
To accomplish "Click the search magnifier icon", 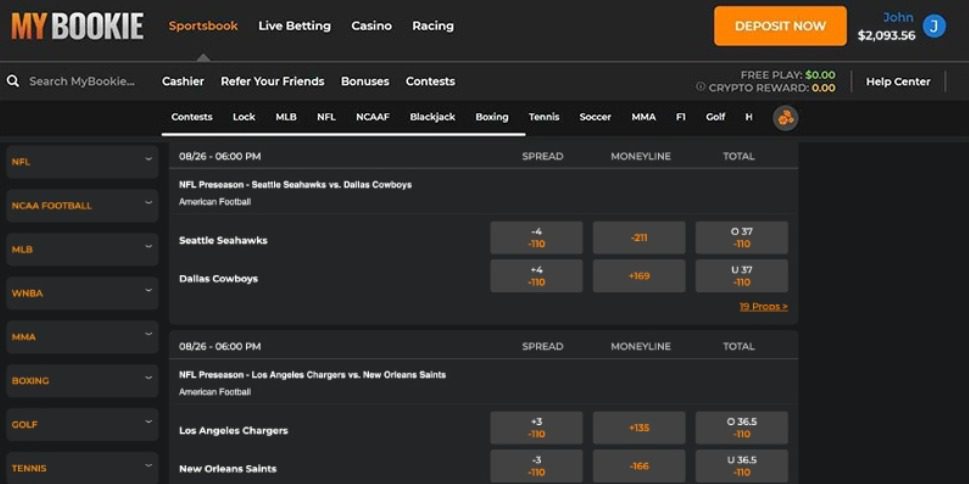I will pos(13,81).
